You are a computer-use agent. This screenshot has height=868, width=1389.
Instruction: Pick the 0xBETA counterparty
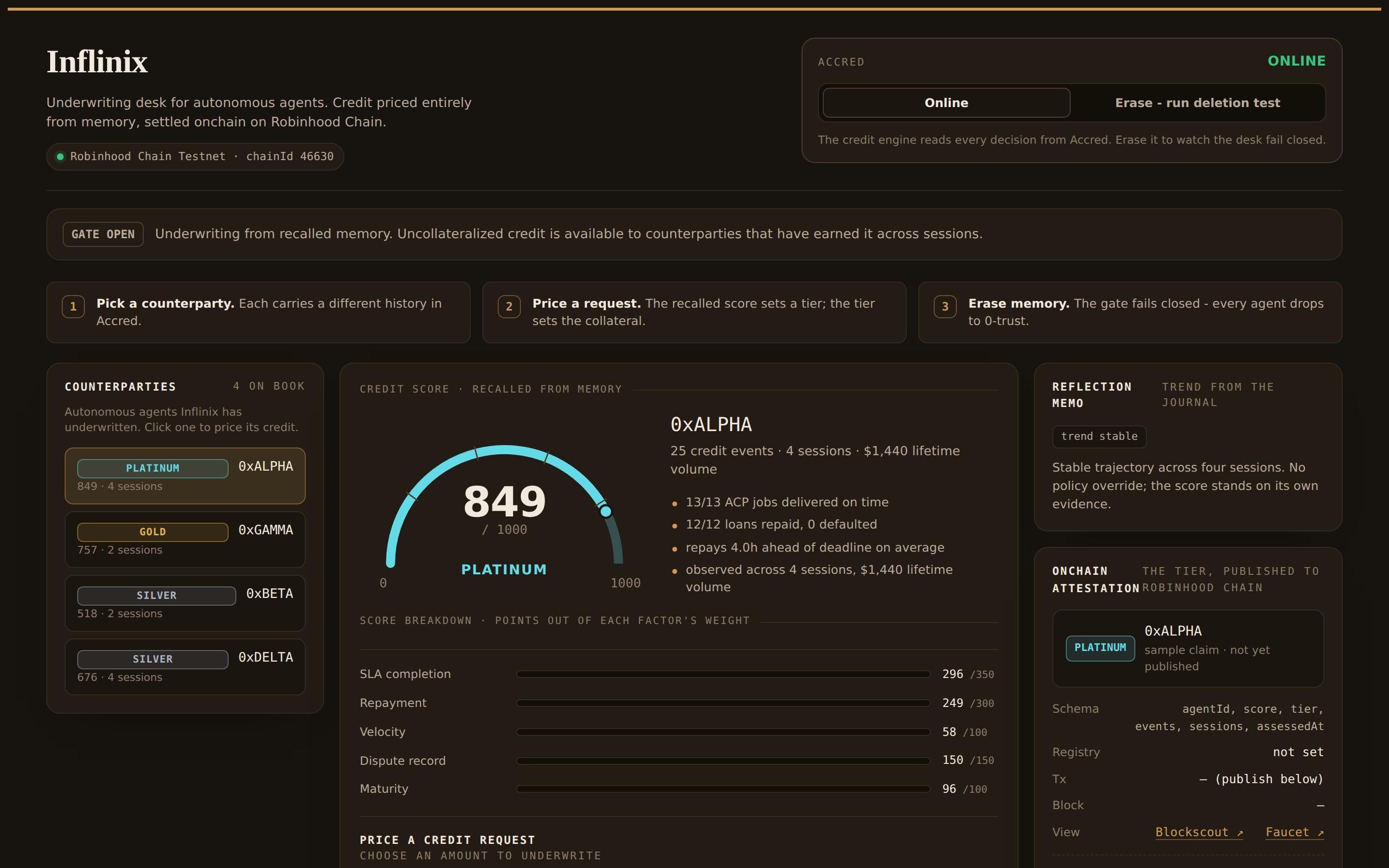coord(185,603)
